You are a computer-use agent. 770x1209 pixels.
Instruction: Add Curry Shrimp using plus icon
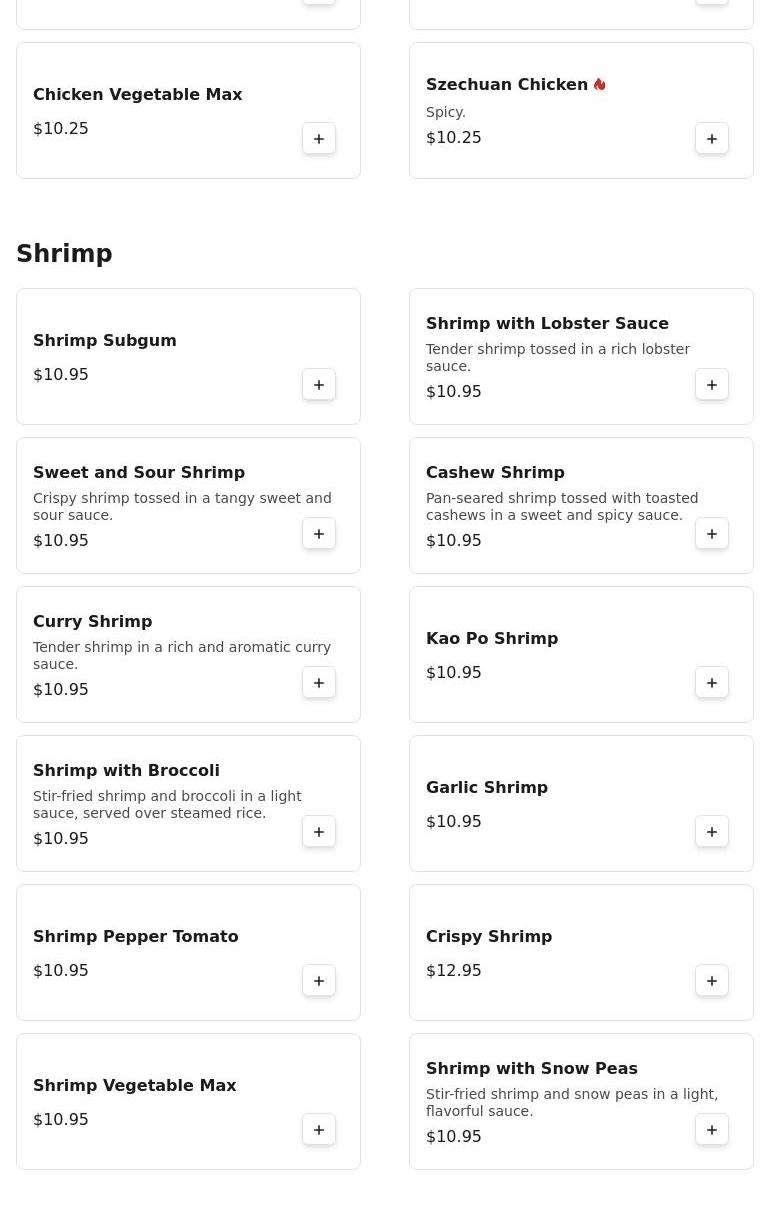tap(319, 683)
